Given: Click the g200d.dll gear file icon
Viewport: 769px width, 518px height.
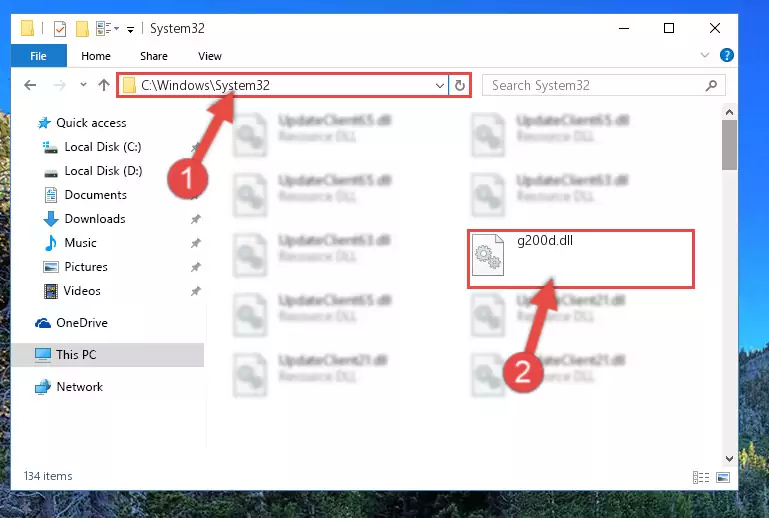Looking at the screenshot, I should [x=487, y=255].
